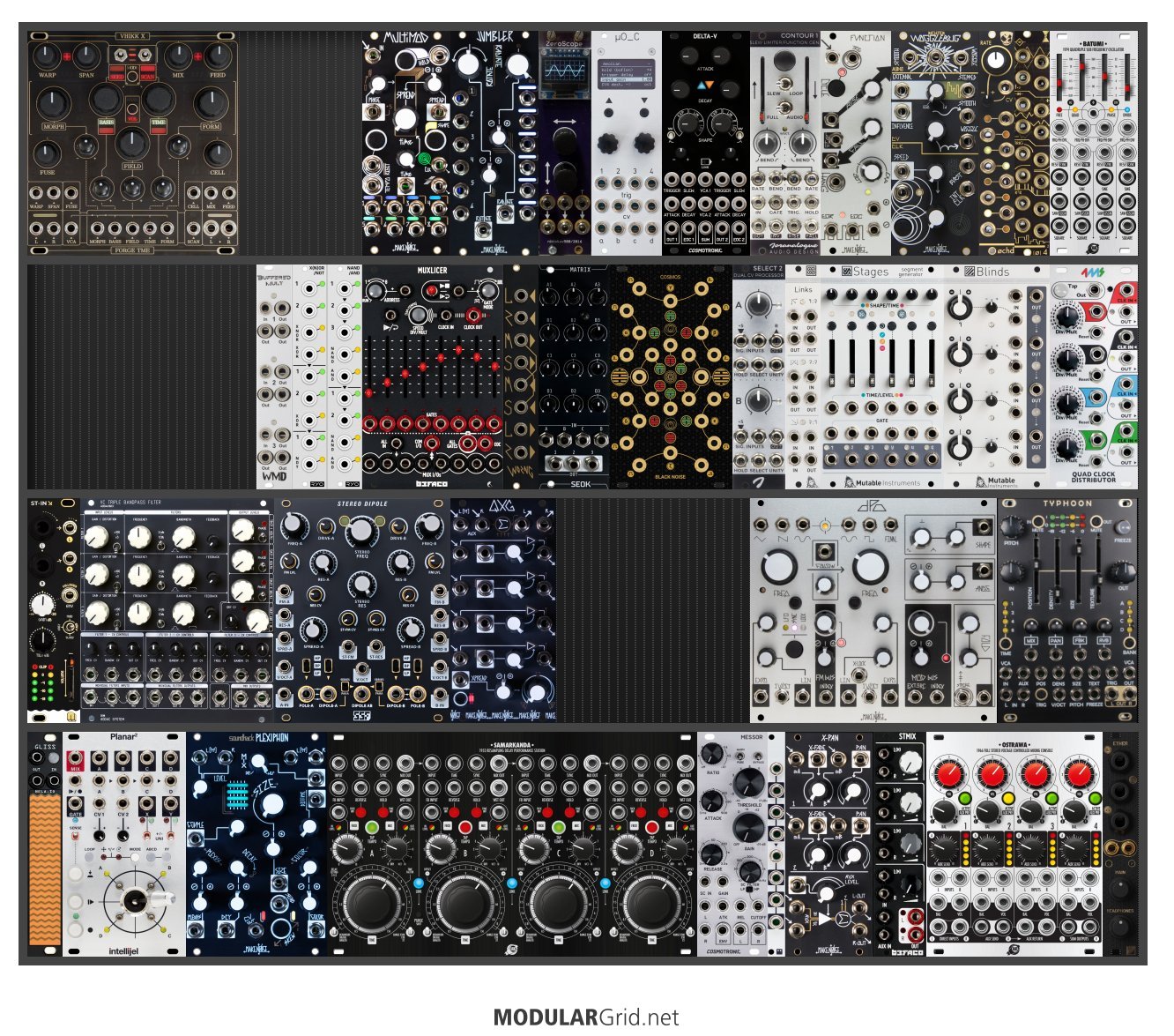
Task: Select the Make Noise Function module
Action: (x=856, y=144)
